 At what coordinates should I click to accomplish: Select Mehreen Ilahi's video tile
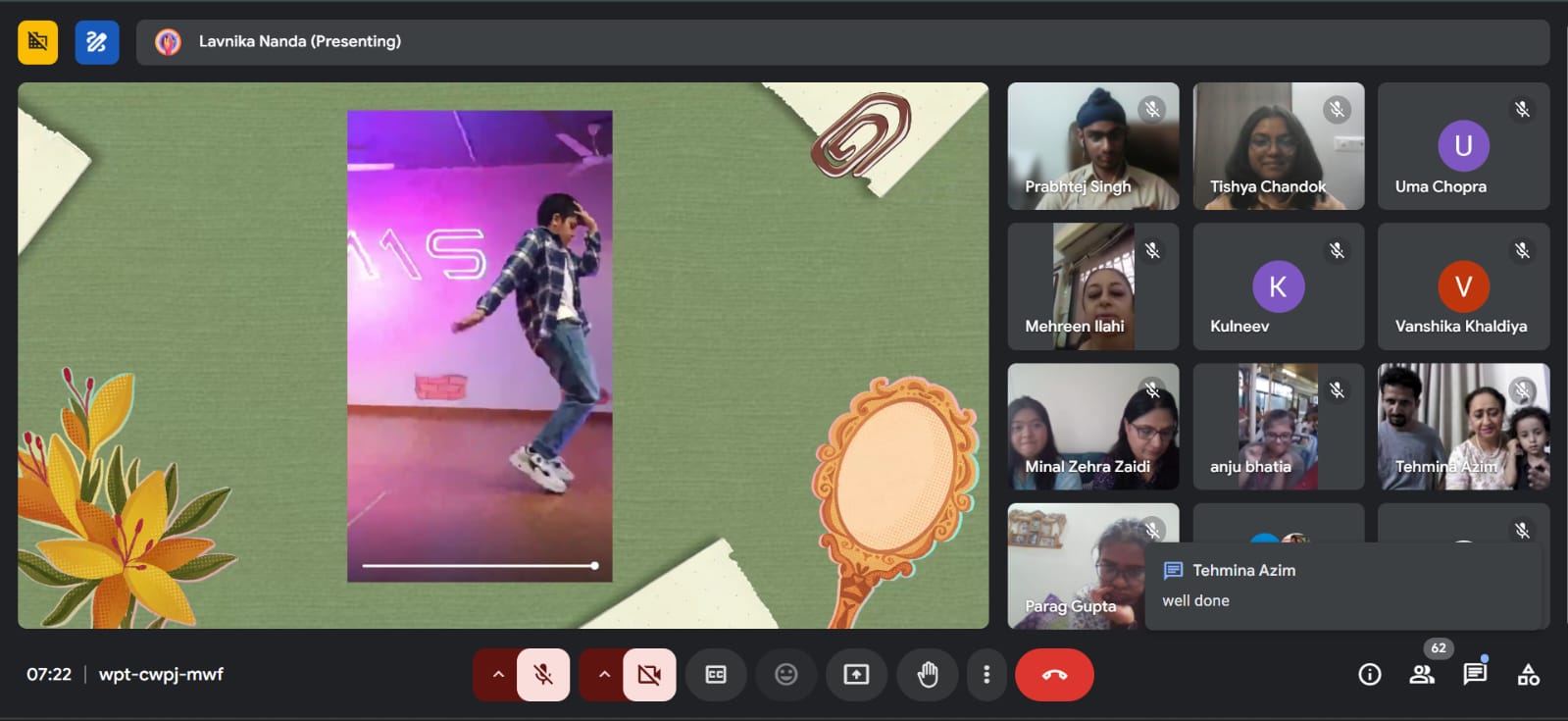pyautogui.click(x=1093, y=286)
